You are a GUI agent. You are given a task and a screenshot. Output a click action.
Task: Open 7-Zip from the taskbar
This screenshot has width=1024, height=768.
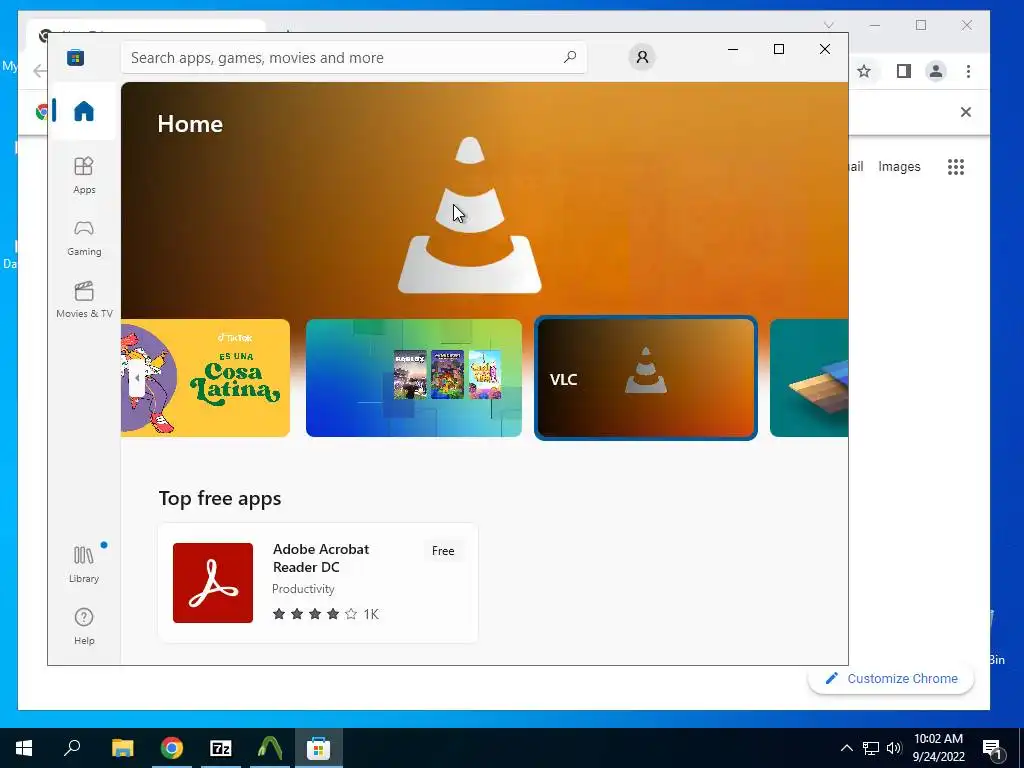pos(221,748)
